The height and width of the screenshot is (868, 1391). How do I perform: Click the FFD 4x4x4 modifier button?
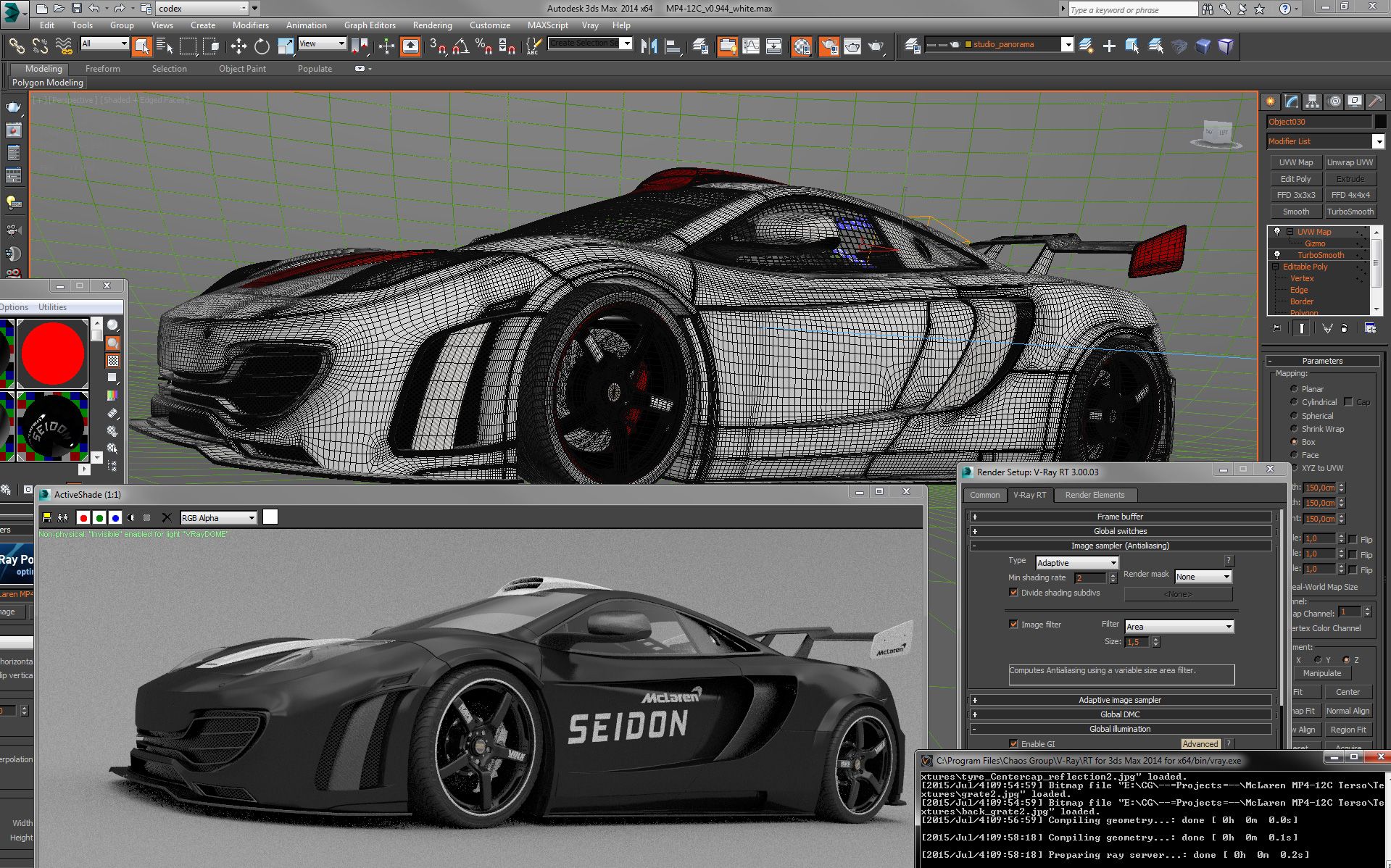point(1350,195)
